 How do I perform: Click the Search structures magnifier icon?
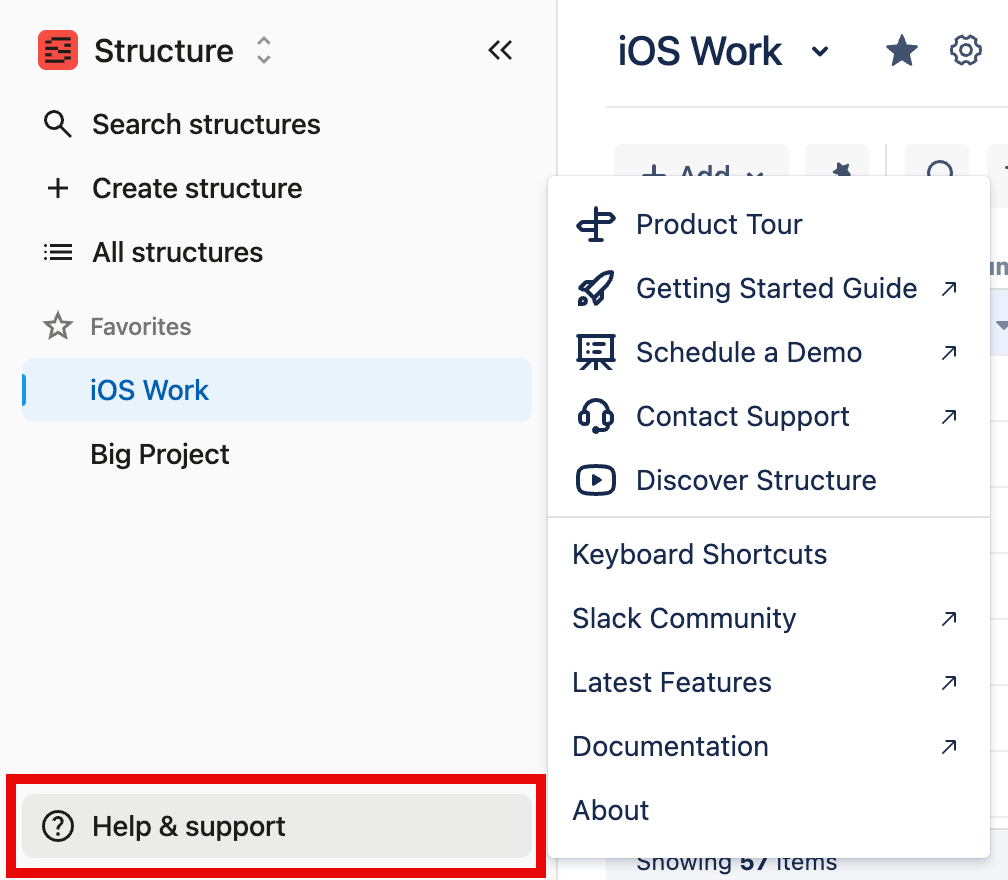(57, 124)
